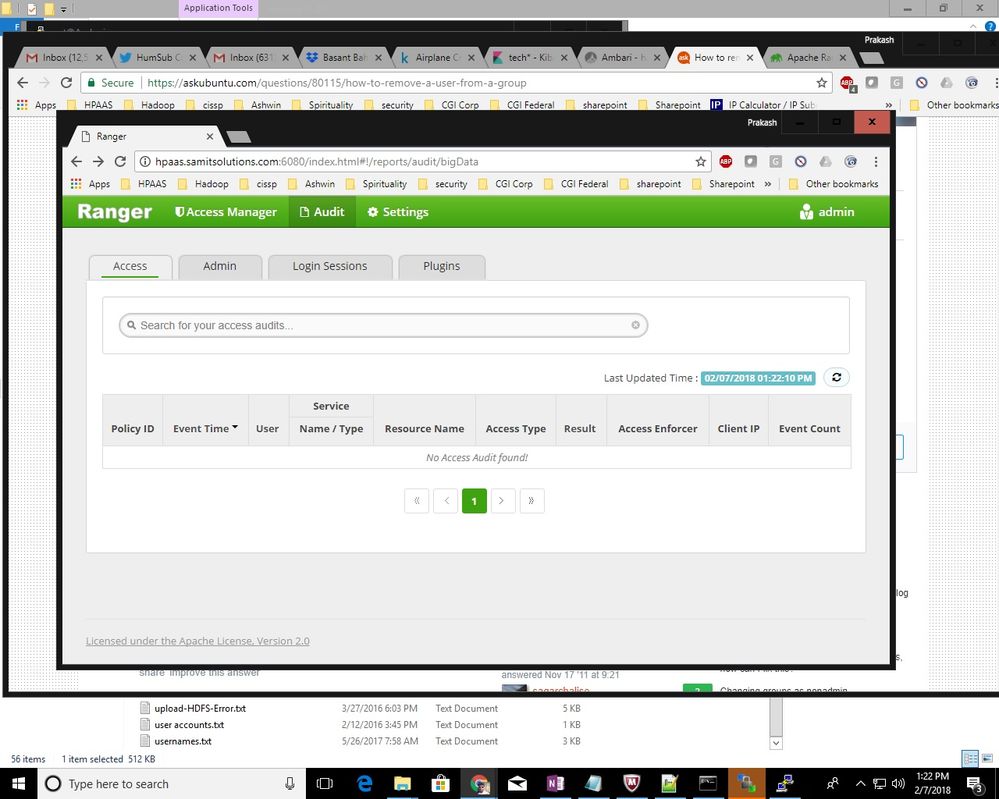
Task: Open the Apache License Version 2.0 link
Action: 198,640
